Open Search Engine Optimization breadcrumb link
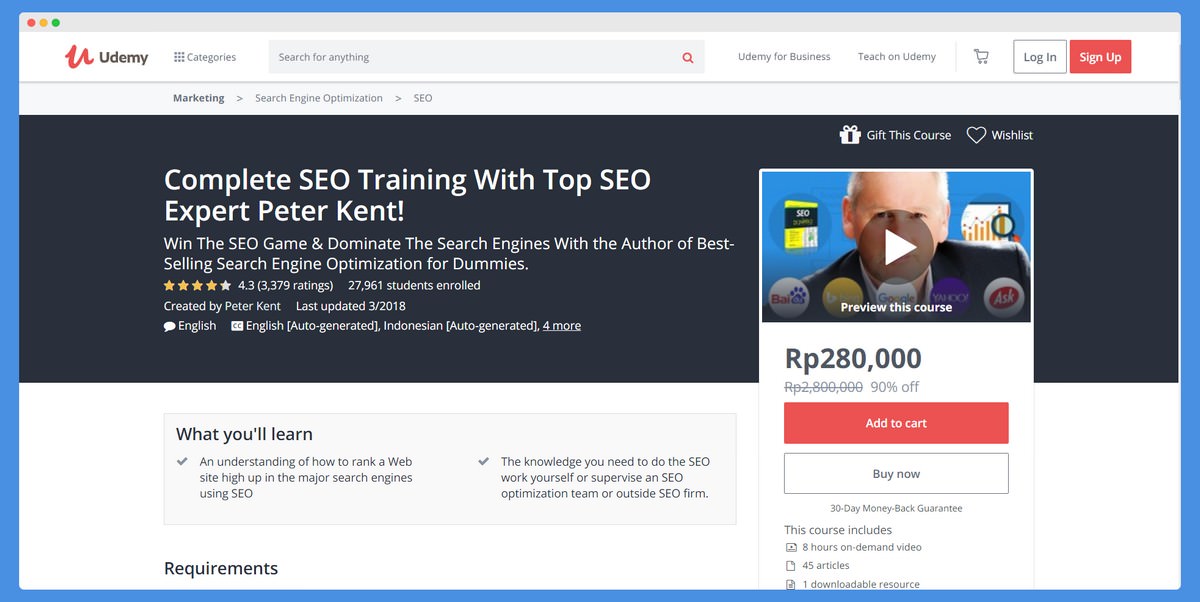The image size is (1200, 602). [x=318, y=98]
